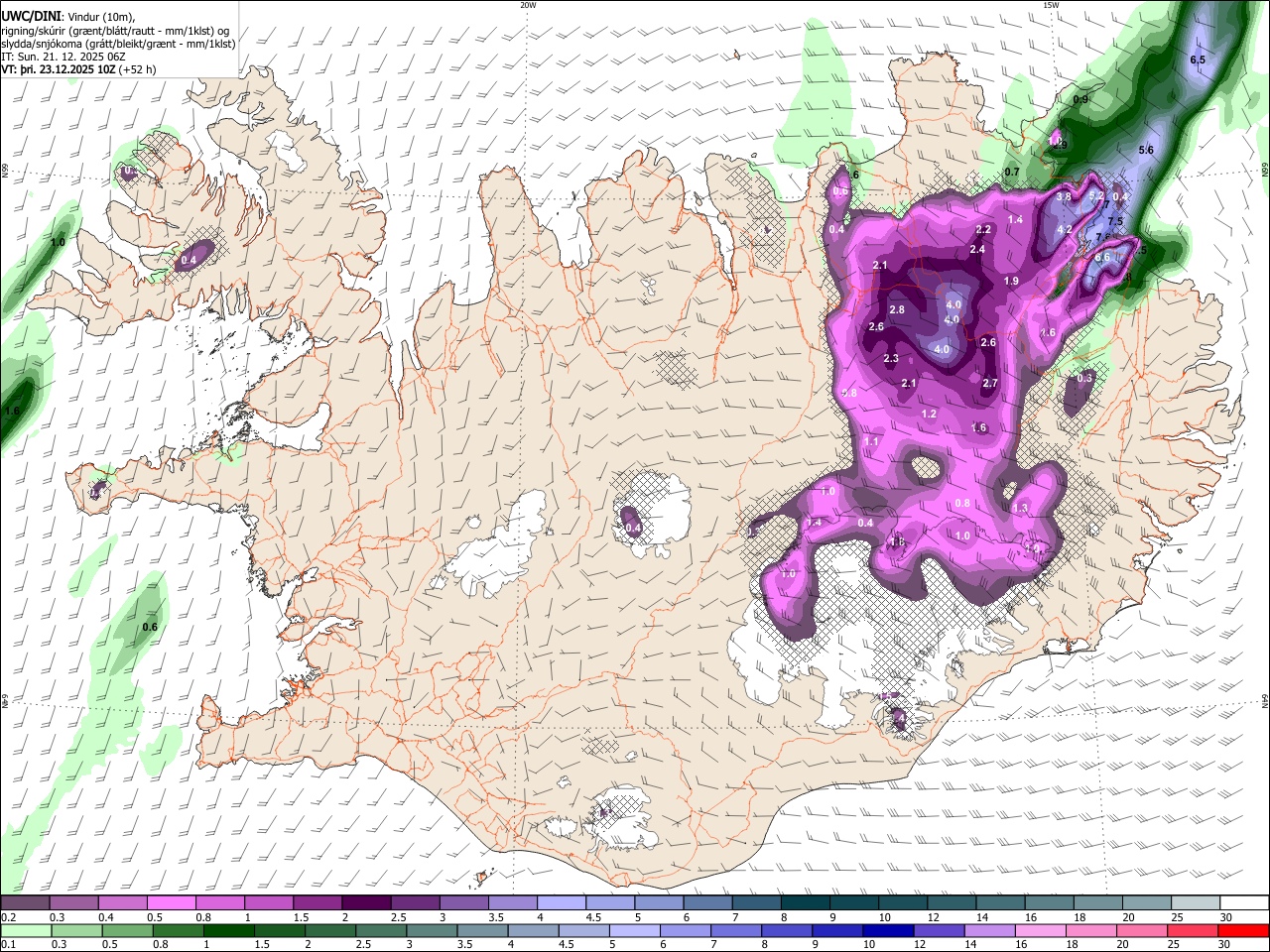Screen dimensions: 1270x952
Task: Click the bright pink 0.5 swatch in top legend row
Action: click(171, 903)
